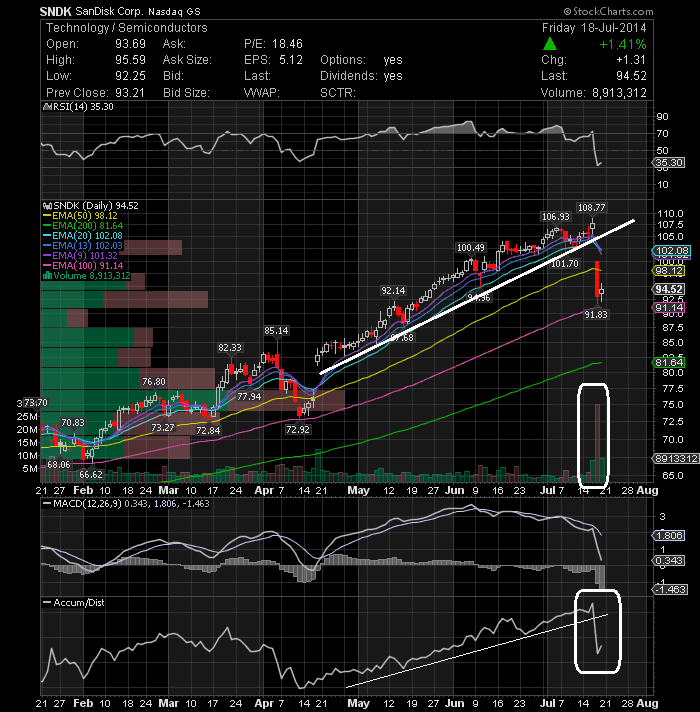Viewport: 700px width, 712px height.
Task: Click the 81.64 green tag on price axis
Action: [x=669, y=362]
